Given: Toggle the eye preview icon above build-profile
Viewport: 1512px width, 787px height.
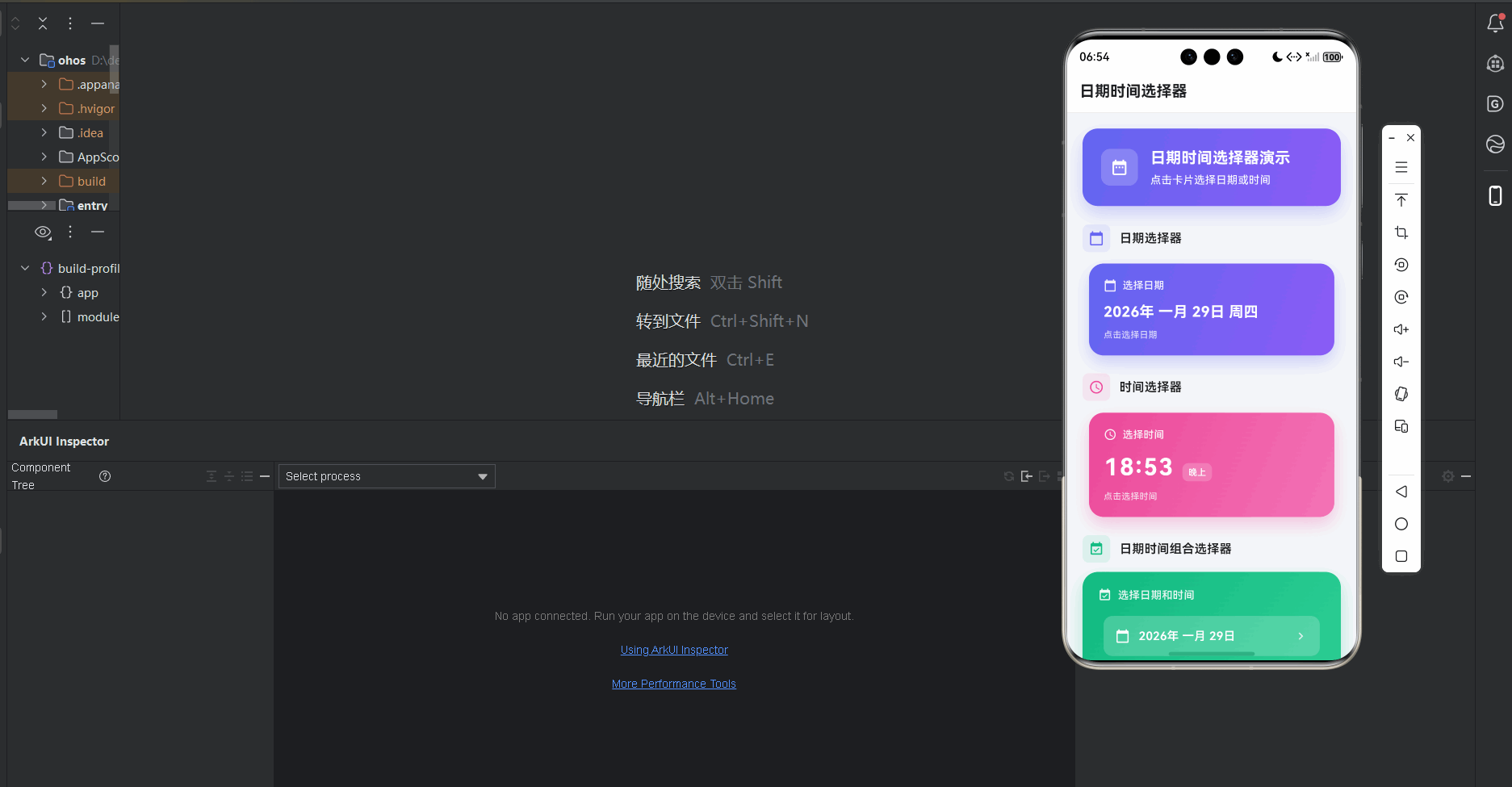Looking at the screenshot, I should point(42,232).
